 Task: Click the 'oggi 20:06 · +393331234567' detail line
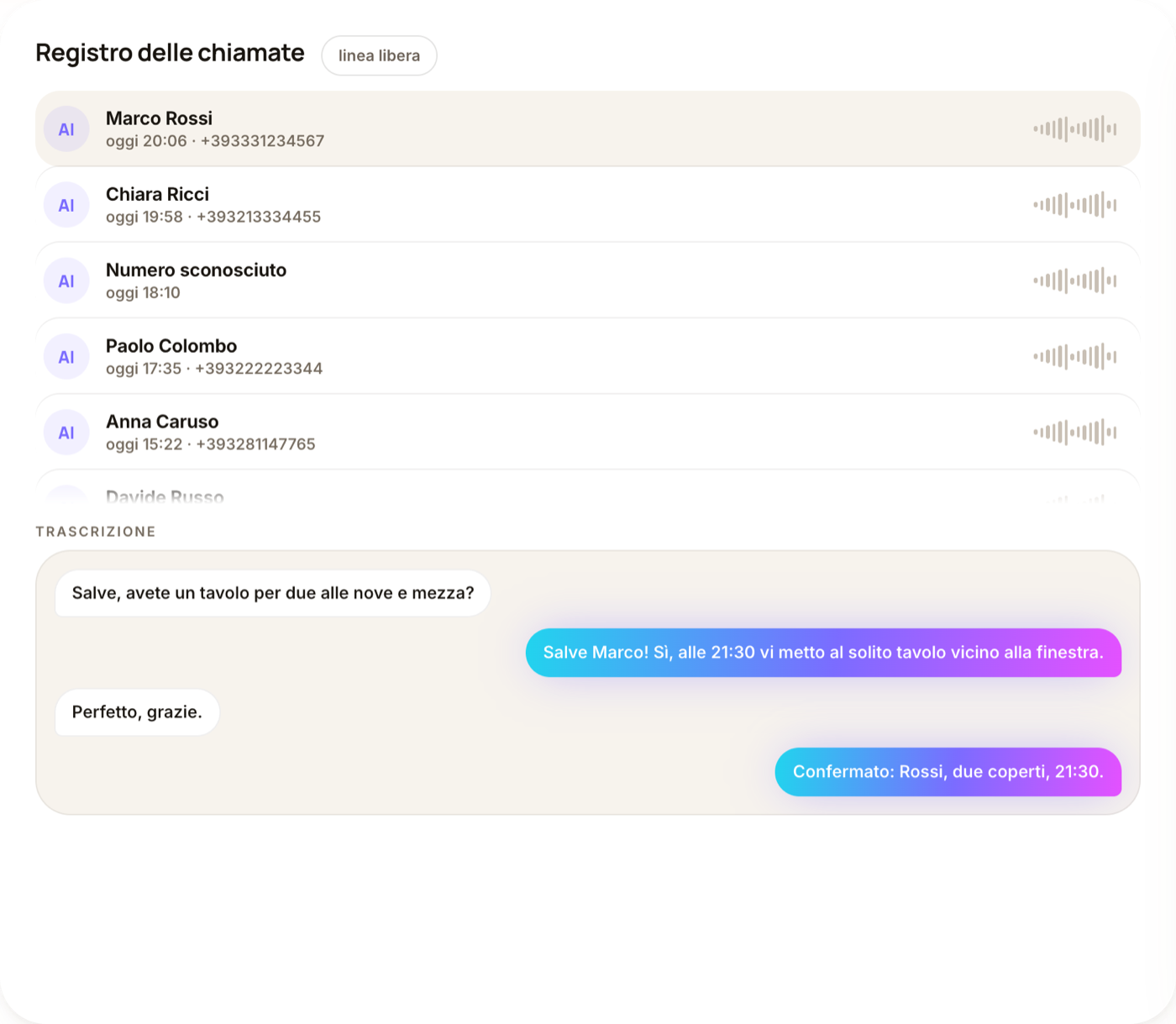[215, 141]
